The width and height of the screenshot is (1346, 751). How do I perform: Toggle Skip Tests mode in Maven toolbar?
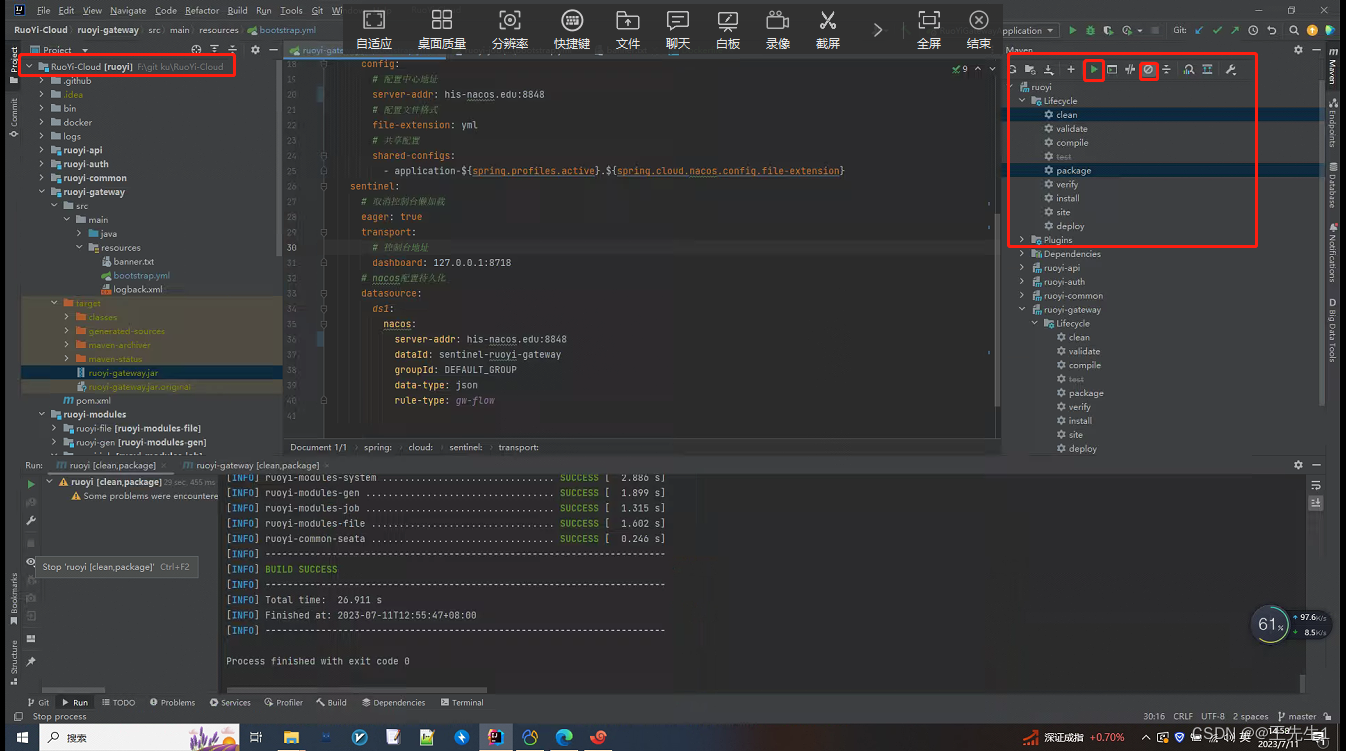[1148, 69]
